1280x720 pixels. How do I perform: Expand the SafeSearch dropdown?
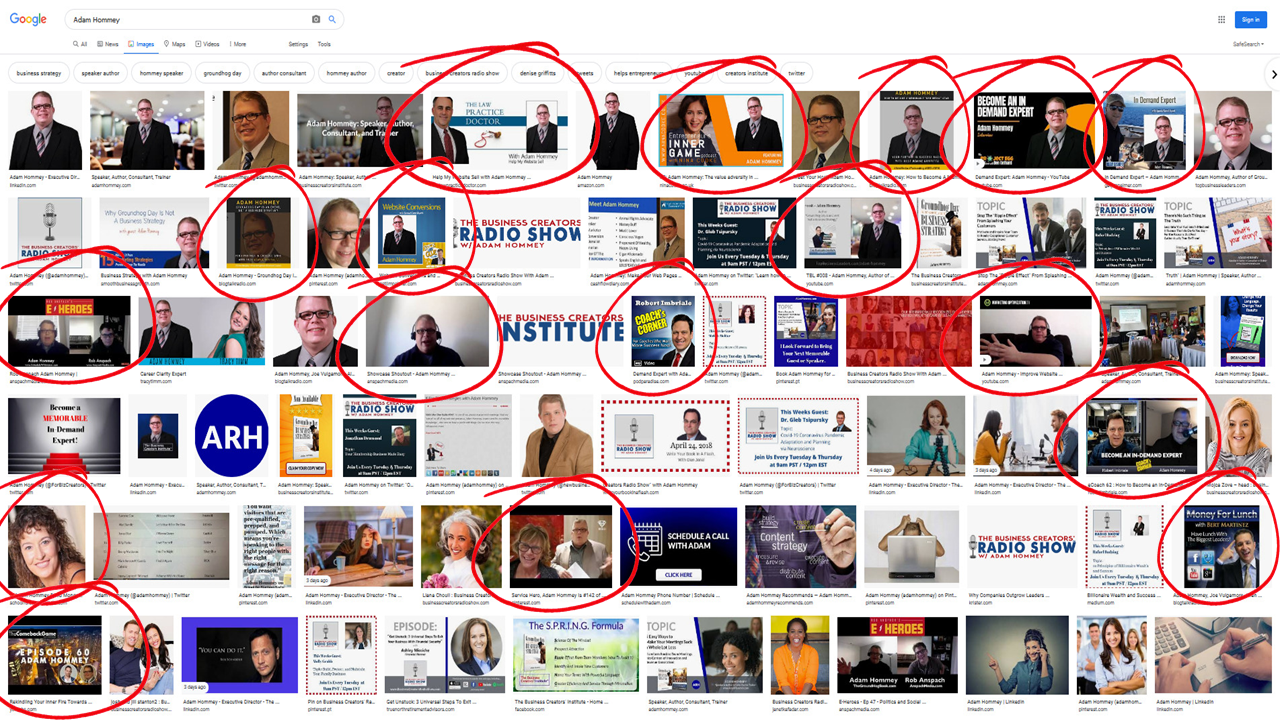coord(1249,44)
